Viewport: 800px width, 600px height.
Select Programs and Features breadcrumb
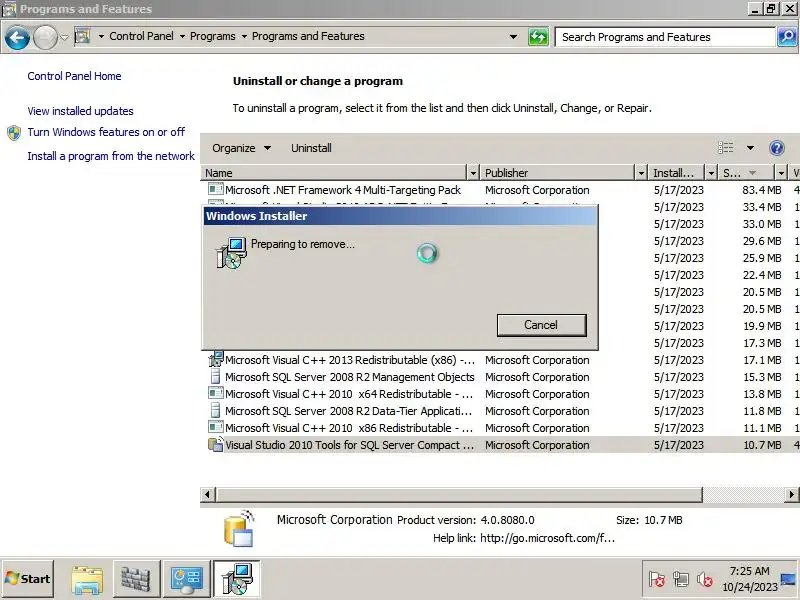tap(308, 36)
